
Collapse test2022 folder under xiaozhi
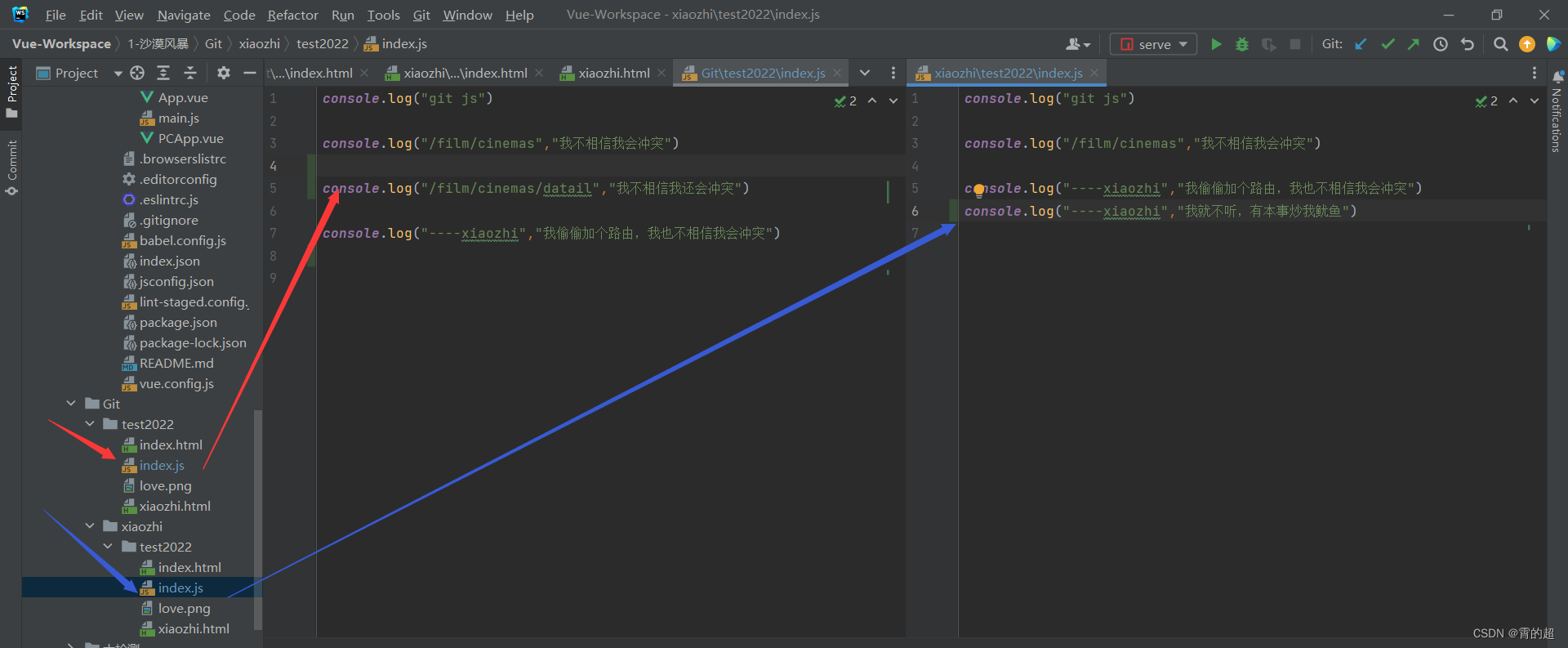click(108, 547)
